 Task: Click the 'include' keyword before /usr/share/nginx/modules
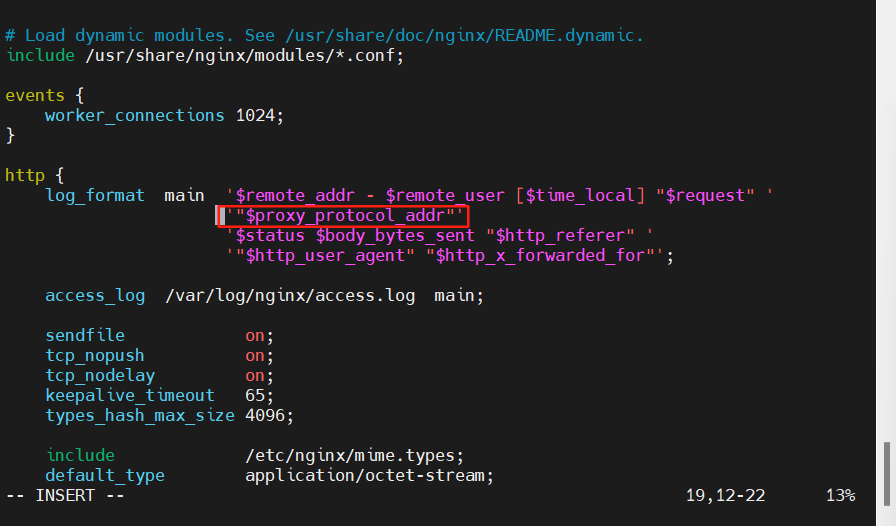pos(40,55)
